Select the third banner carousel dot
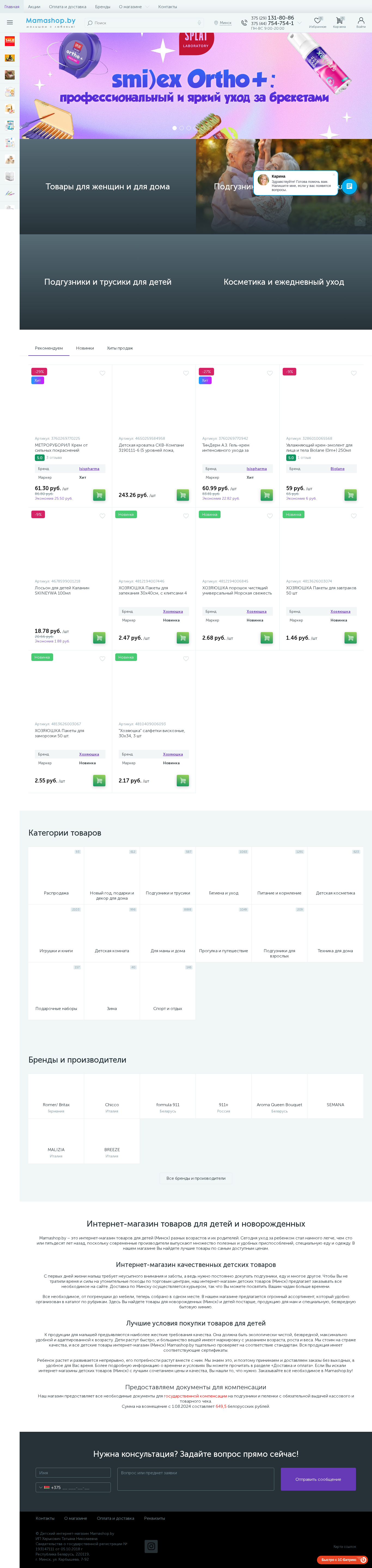 point(188,128)
